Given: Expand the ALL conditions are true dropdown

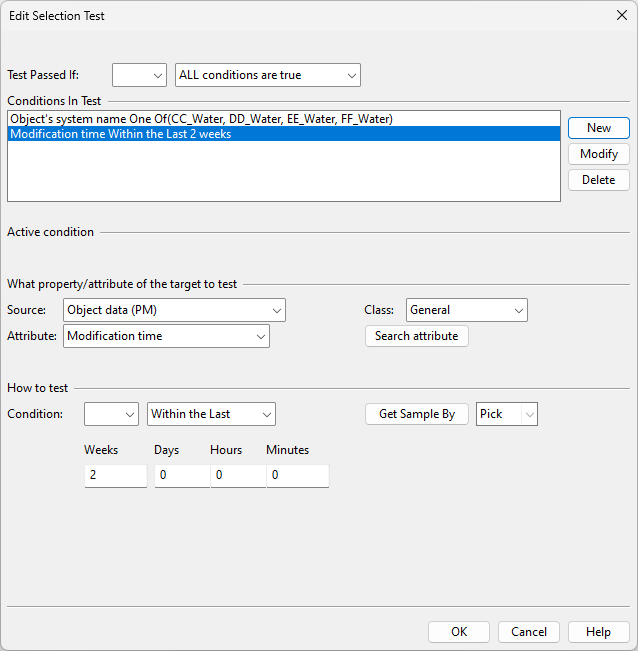Looking at the screenshot, I should tap(267, 75).
